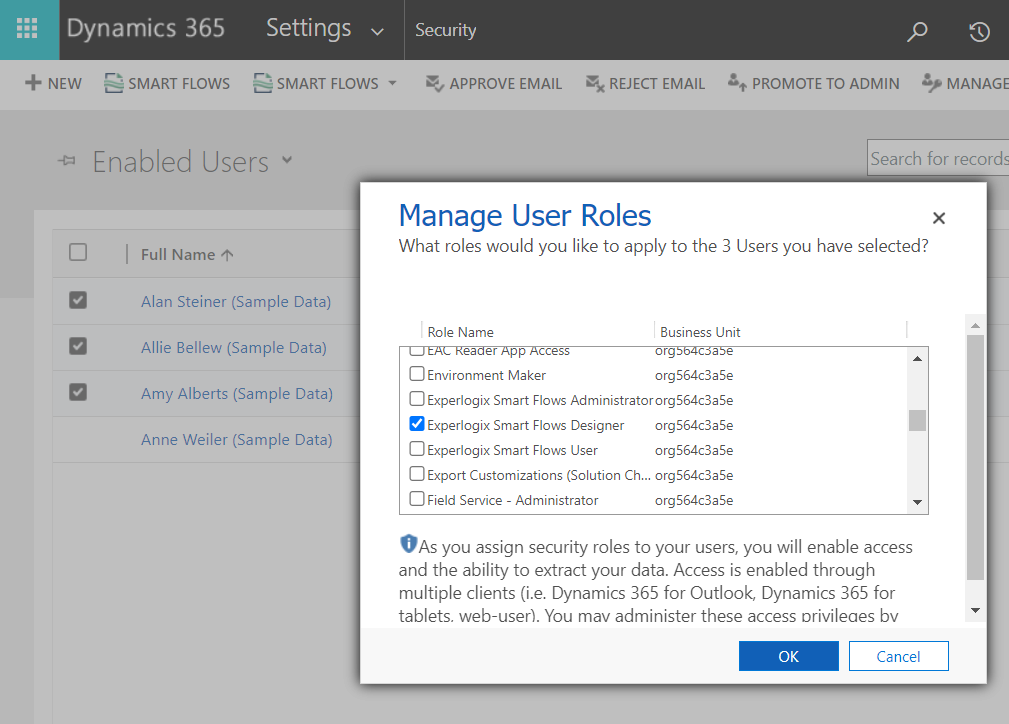
Task: Open Anne Weiler (Sample Data) record
Action: (237, 440)
